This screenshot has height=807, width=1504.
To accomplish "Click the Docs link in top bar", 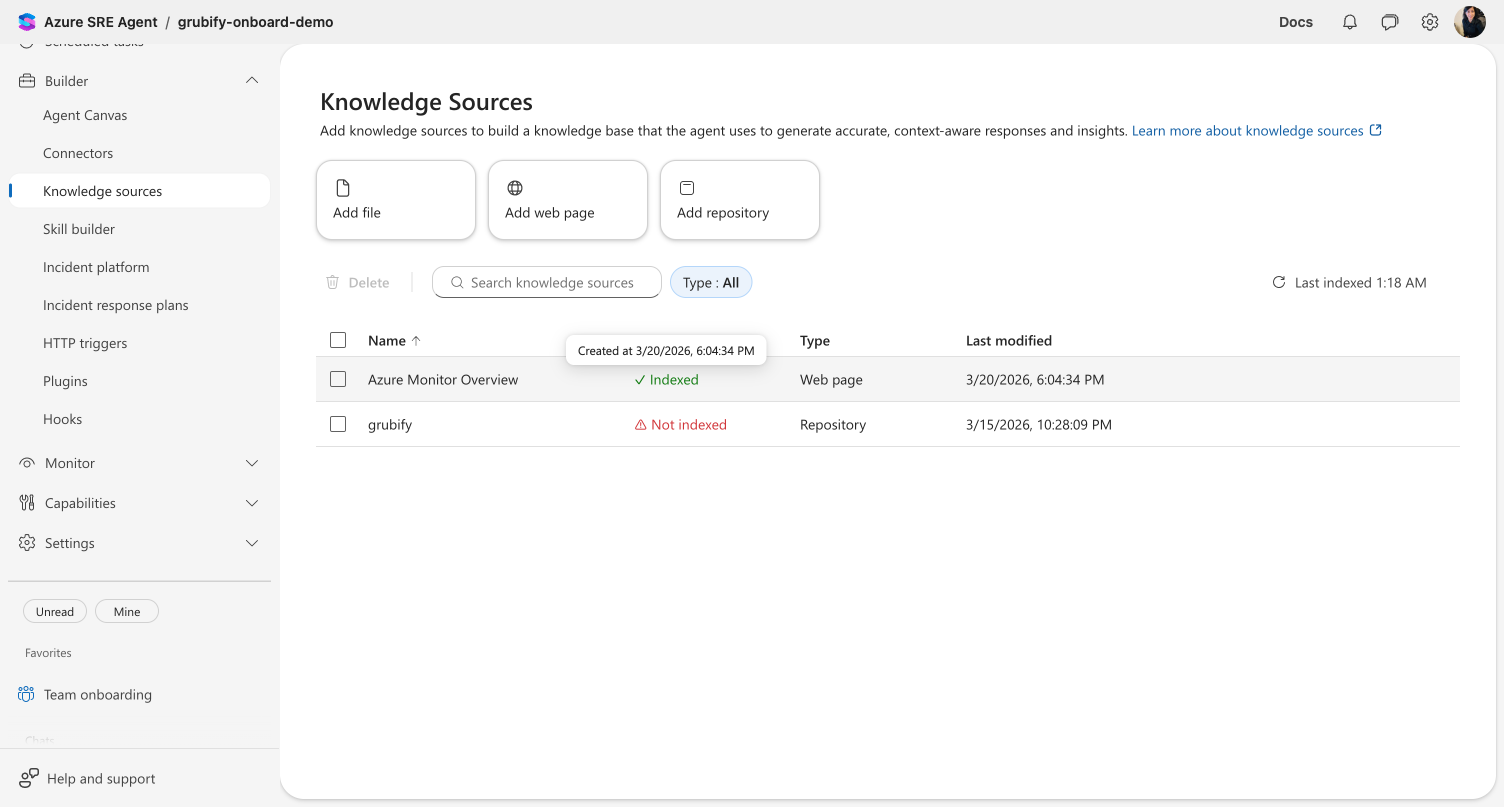I will pyautogui.click(x=1296, y=22).
